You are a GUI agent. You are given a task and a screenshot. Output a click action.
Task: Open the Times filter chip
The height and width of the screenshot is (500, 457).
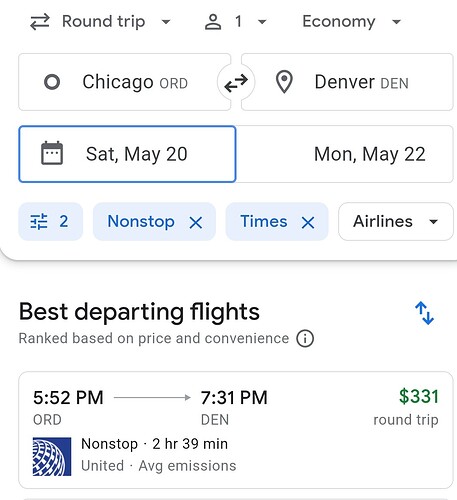click(264, 221)
